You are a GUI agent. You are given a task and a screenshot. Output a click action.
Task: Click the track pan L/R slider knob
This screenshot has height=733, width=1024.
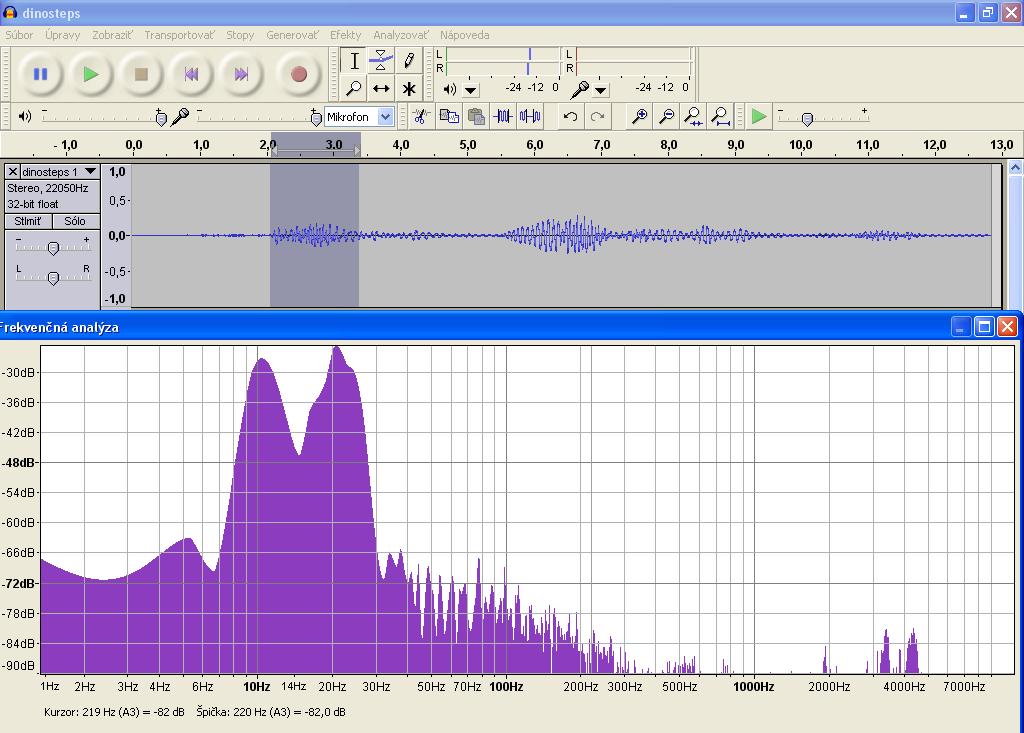coord(54,278)
